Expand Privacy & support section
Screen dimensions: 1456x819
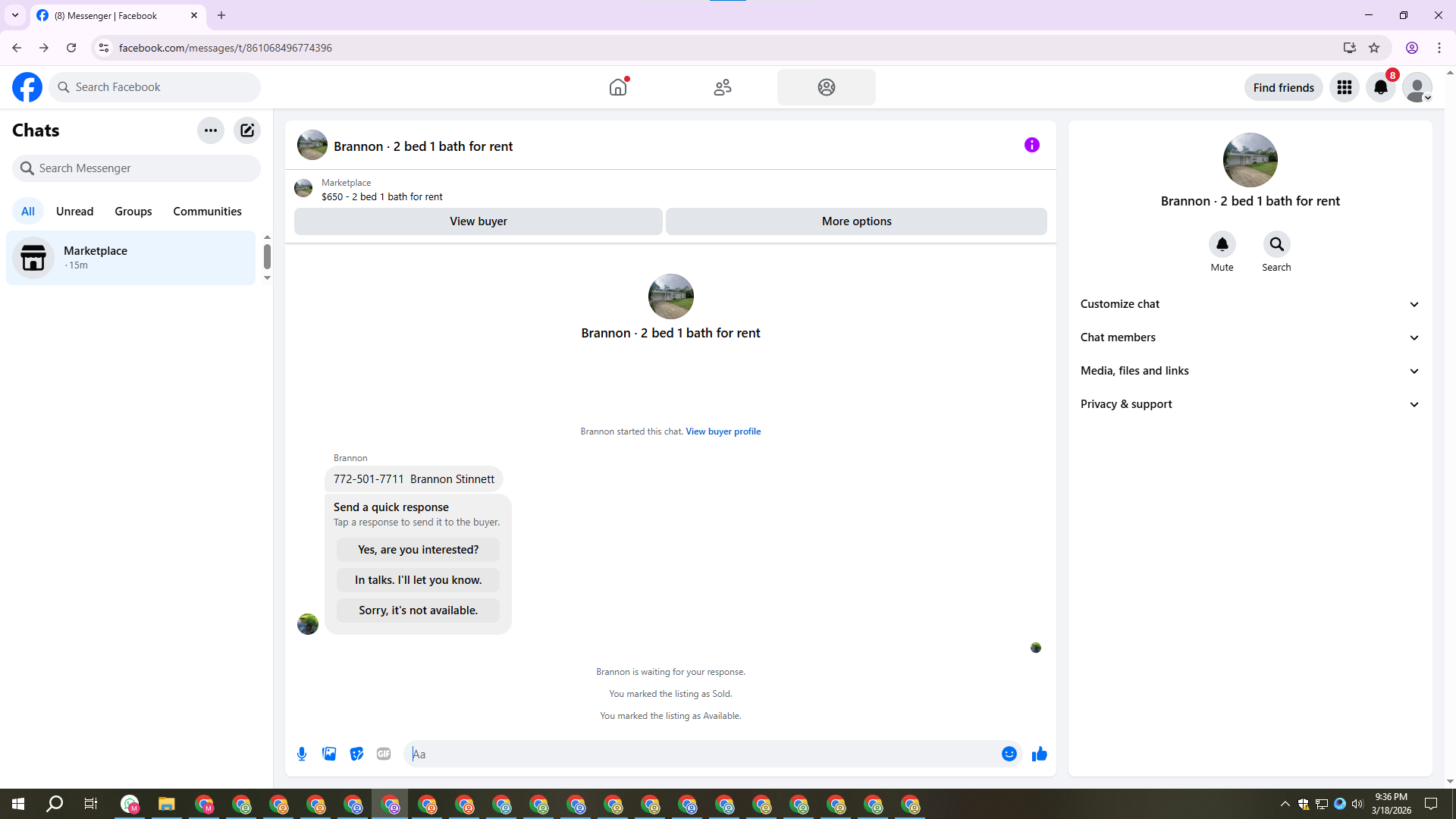tap(1250, 404)
